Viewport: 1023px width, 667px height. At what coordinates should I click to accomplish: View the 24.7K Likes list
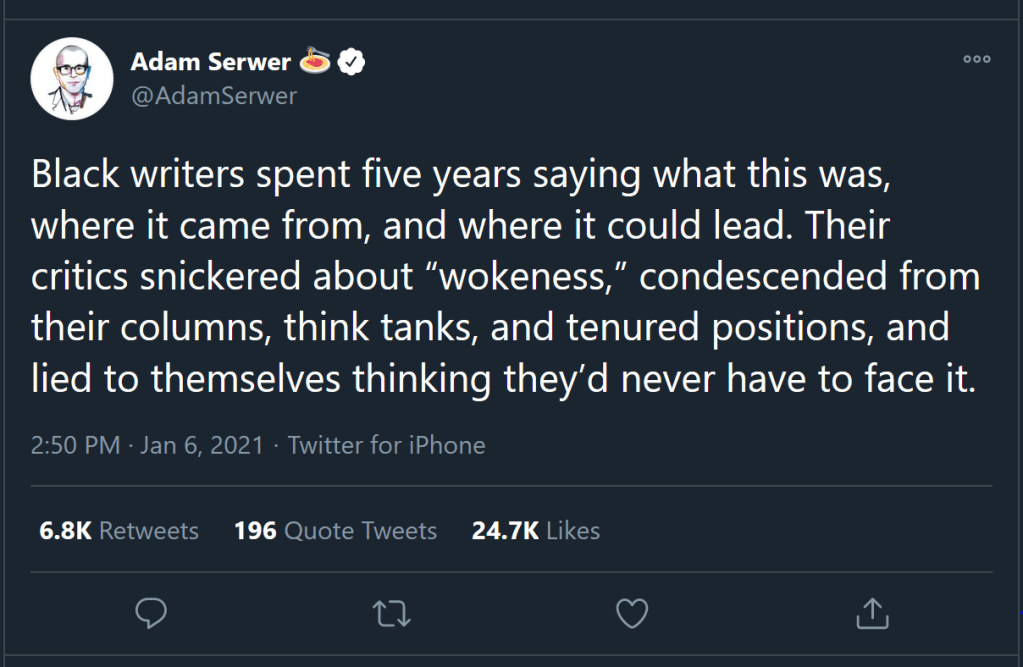click(535, 530)
